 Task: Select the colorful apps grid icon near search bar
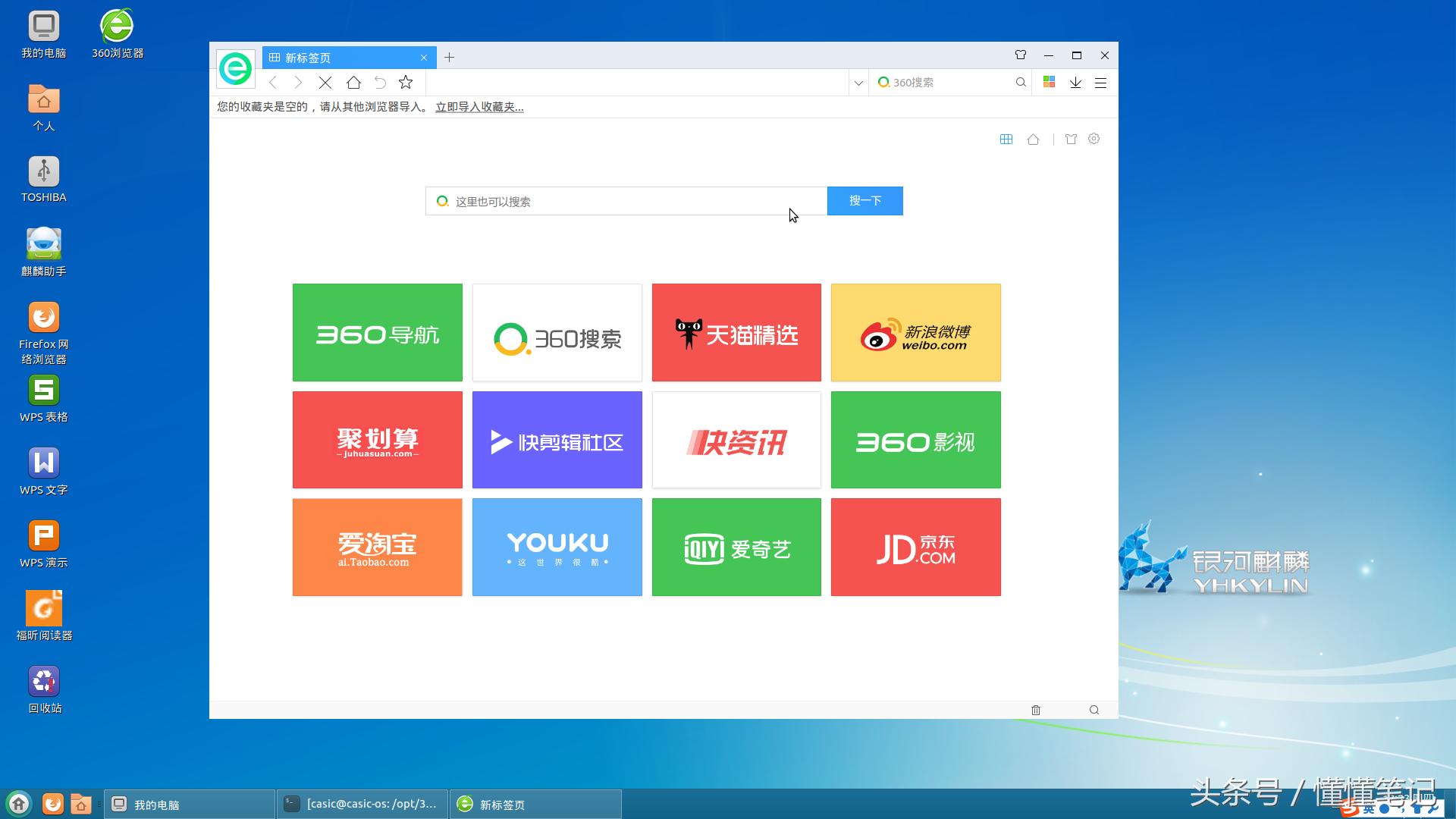(x=1049, y=82)
